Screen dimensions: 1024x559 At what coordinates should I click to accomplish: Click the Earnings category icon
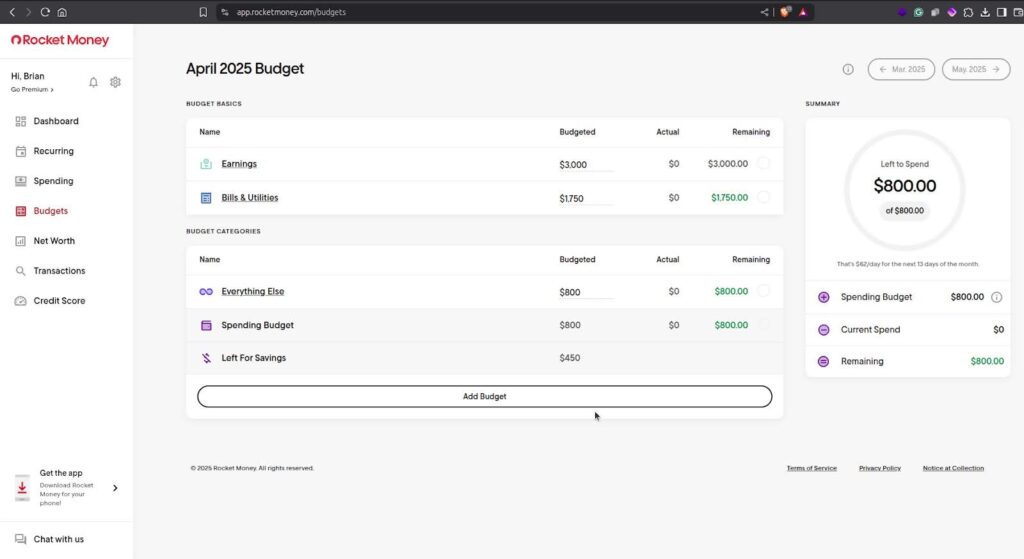point(206,164)
